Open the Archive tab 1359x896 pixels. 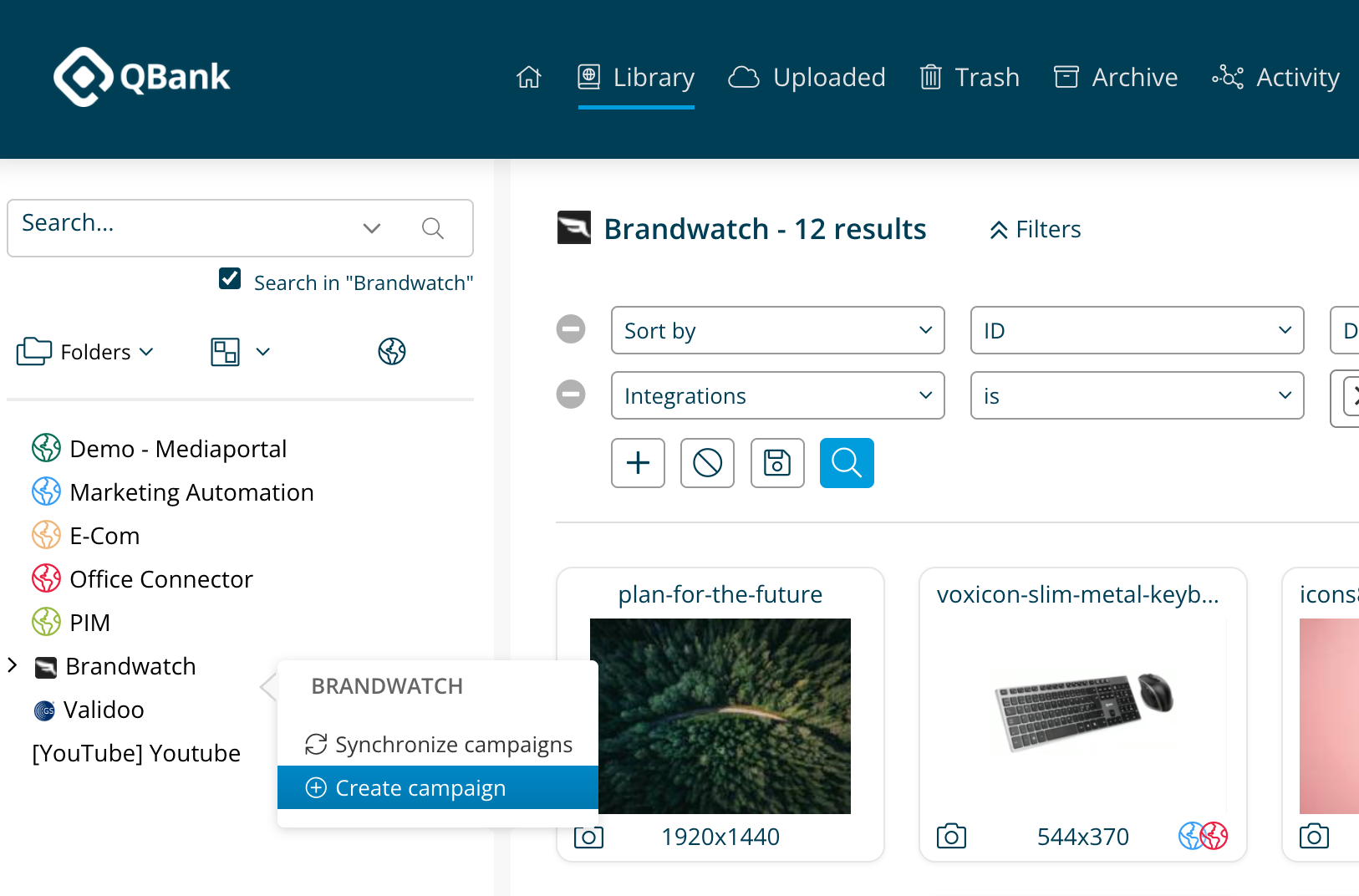tap(1116, 77)
